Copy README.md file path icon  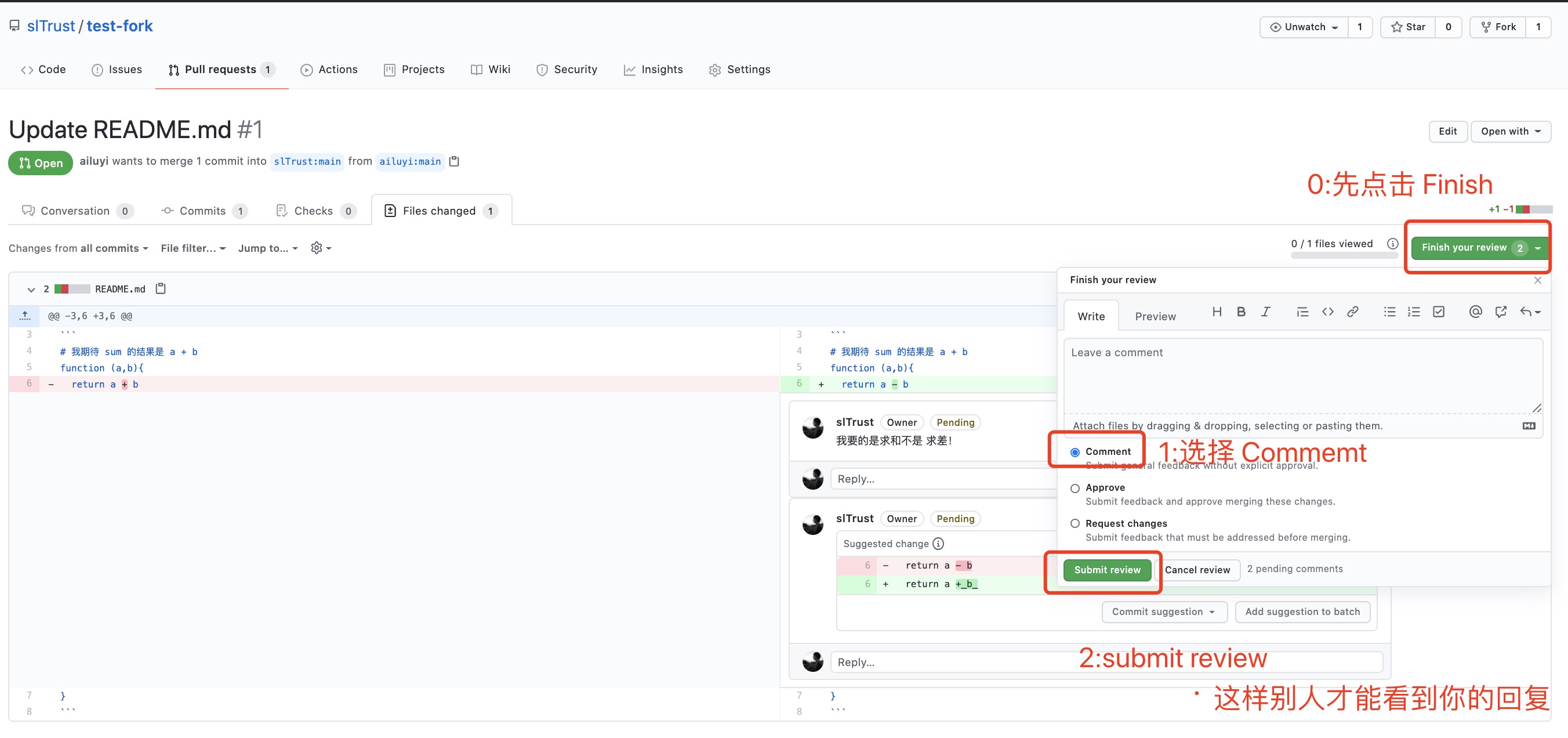161,288
